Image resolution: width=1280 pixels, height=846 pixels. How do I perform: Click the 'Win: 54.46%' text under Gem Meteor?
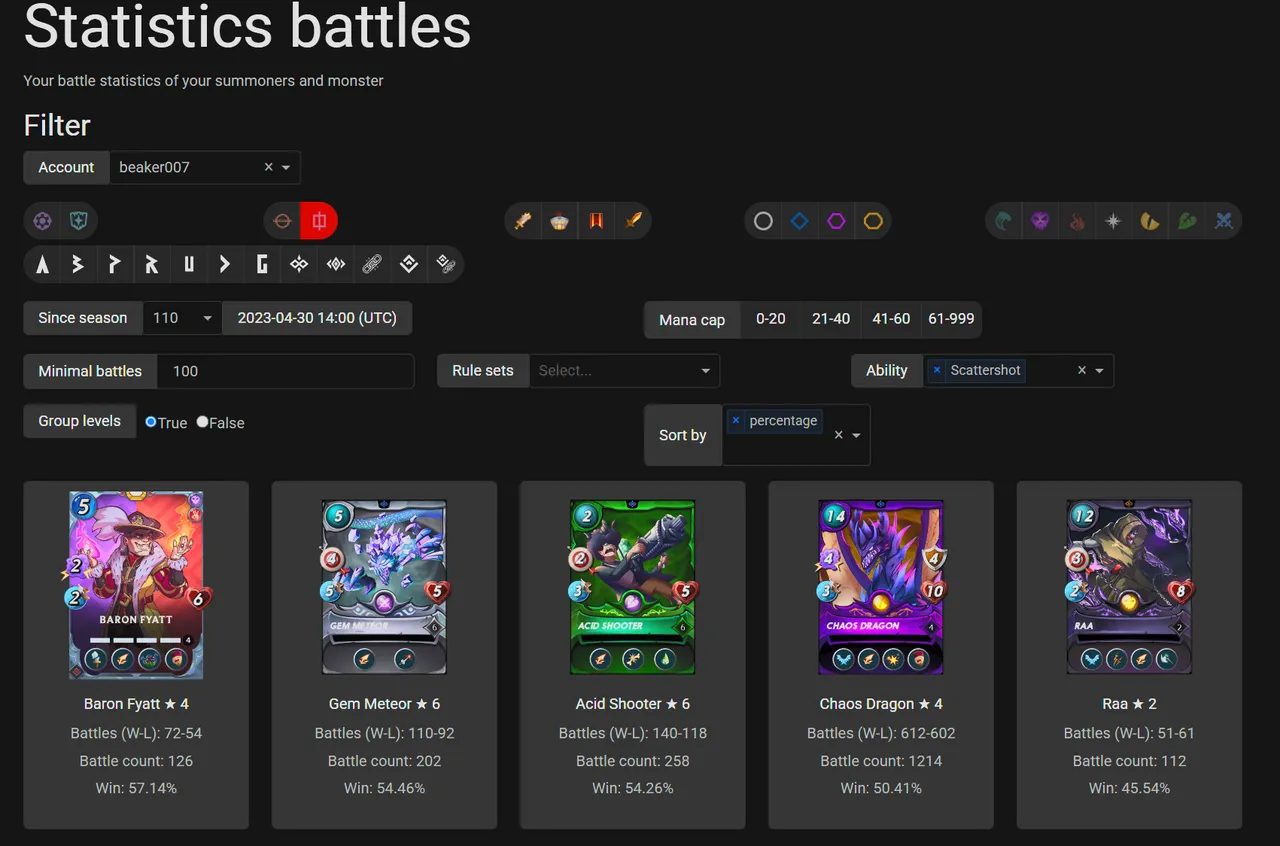click(x=384, y=788)
